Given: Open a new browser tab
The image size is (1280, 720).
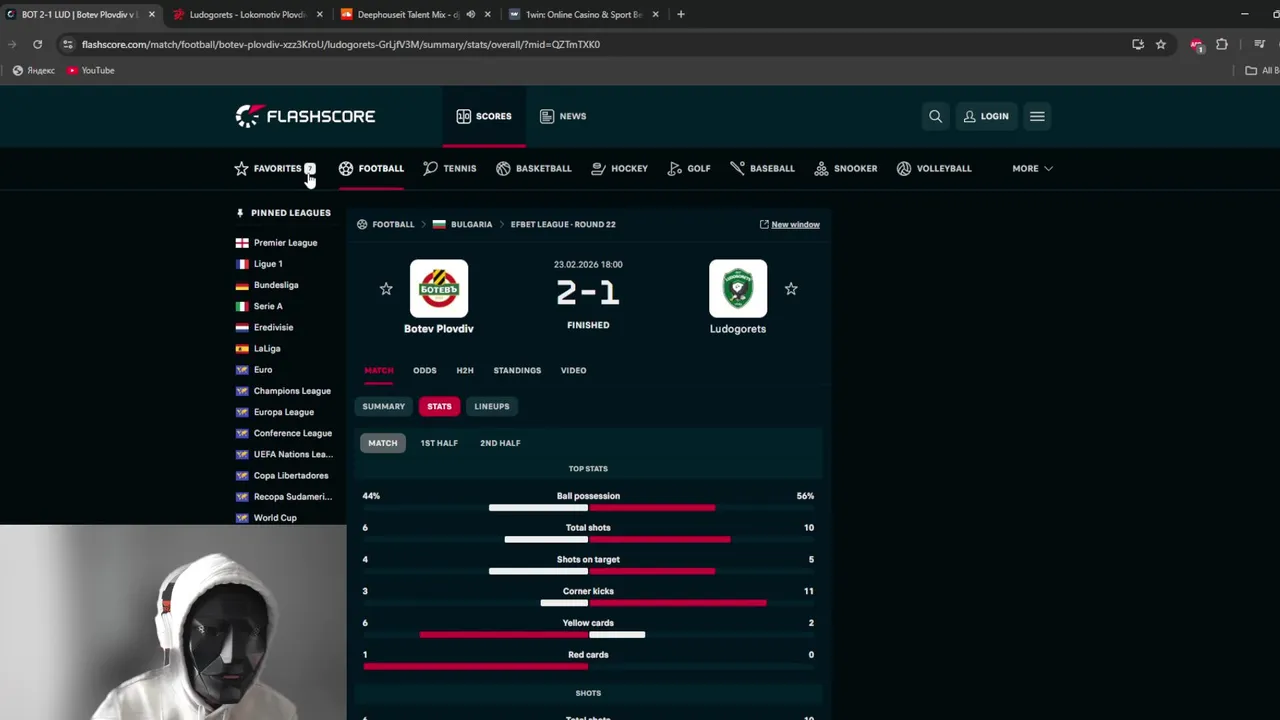Looking at the screenshot, I should [x=681, y=14].
